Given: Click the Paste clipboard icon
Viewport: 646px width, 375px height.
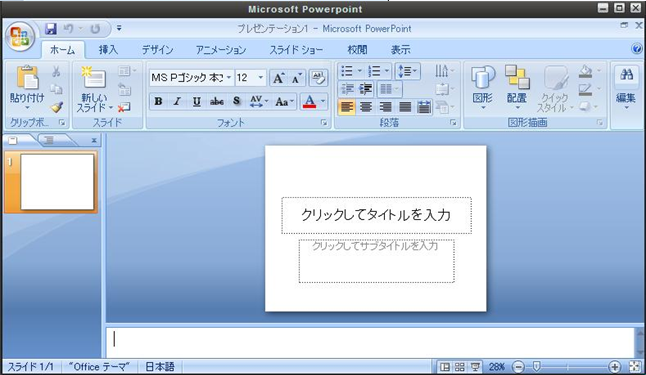Looking at the screenshot, I should 27,78.
